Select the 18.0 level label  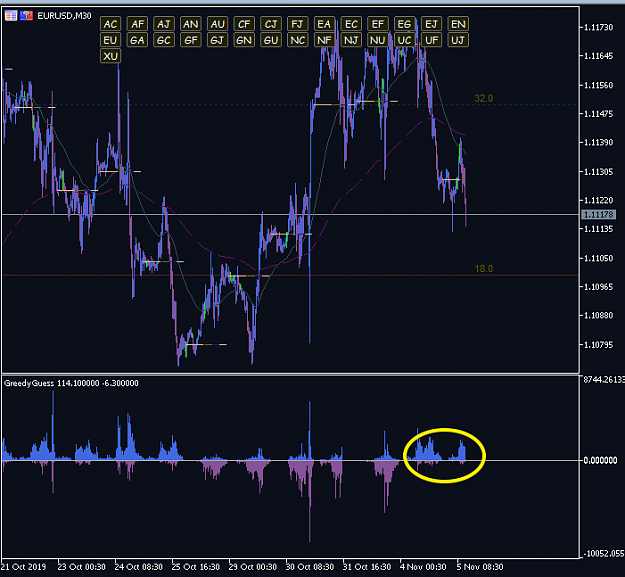484,269
